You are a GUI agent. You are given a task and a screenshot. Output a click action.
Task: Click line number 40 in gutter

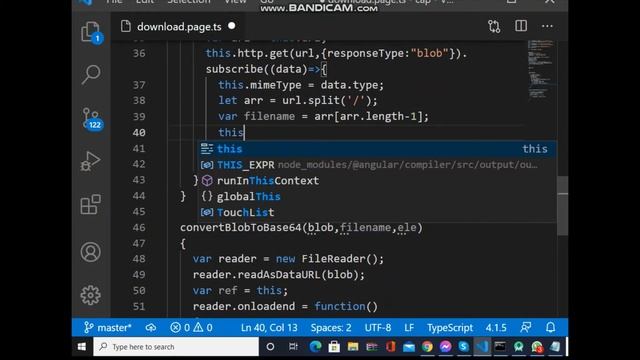139,132
